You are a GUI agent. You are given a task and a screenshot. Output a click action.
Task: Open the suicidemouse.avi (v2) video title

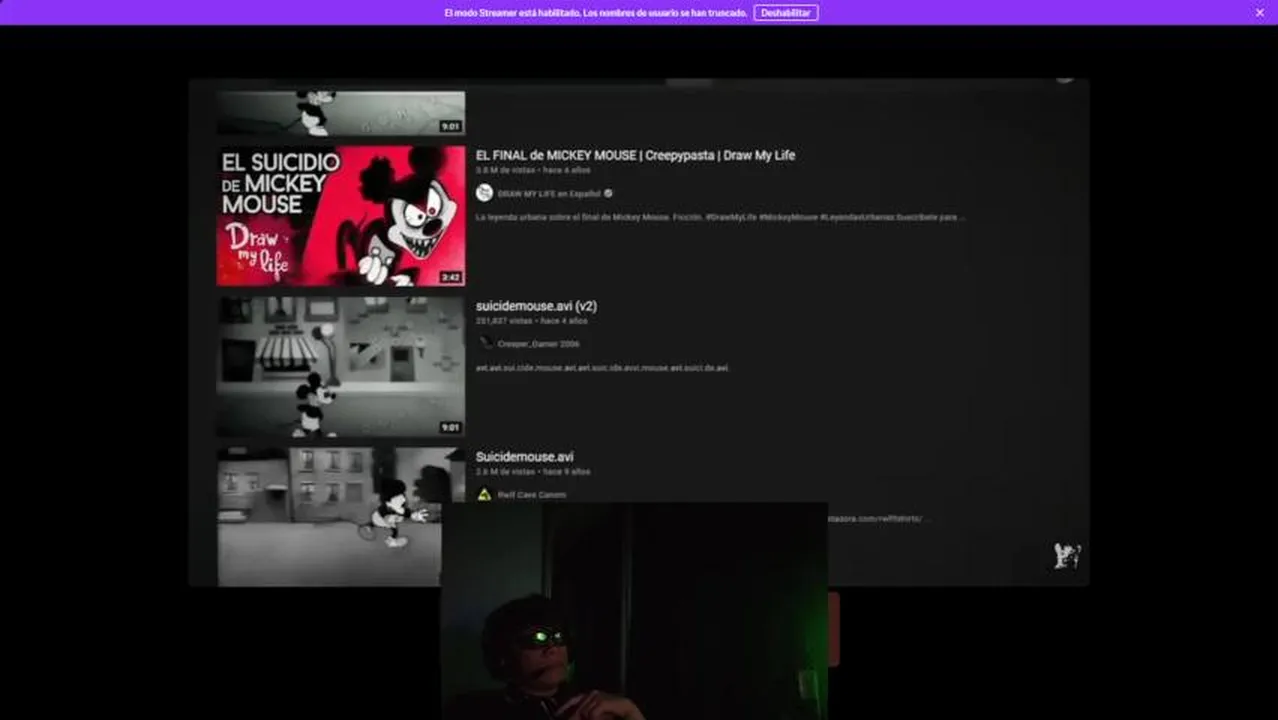[x=536, y=306]
